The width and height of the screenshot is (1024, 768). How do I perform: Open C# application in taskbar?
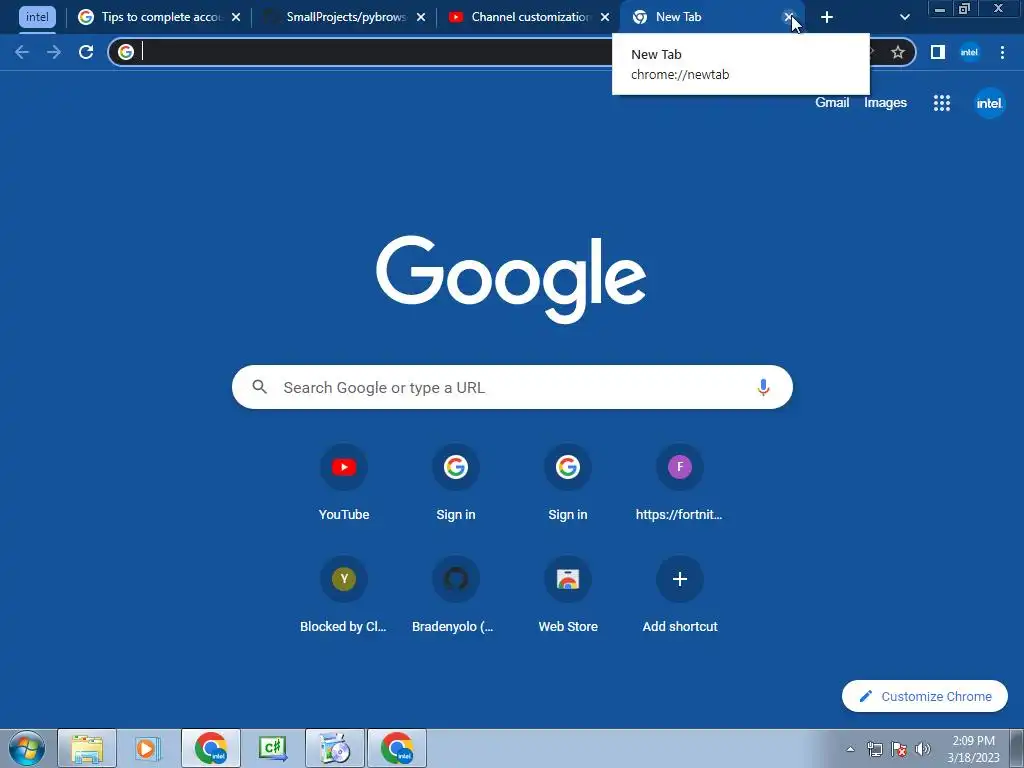pyautogui.click(x=273, y=748)
